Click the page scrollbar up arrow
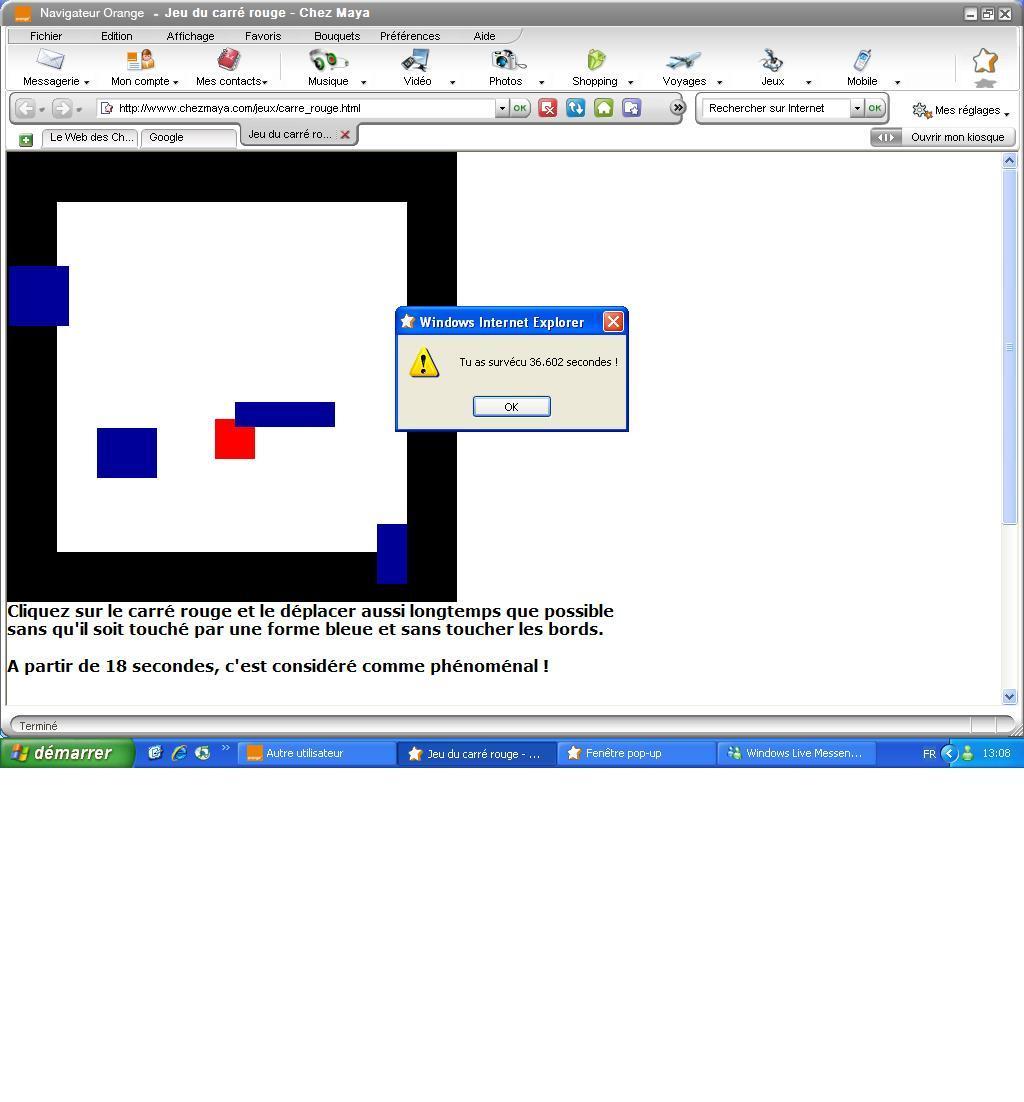1024x1102 pixels. click(x=1009, y=161)
